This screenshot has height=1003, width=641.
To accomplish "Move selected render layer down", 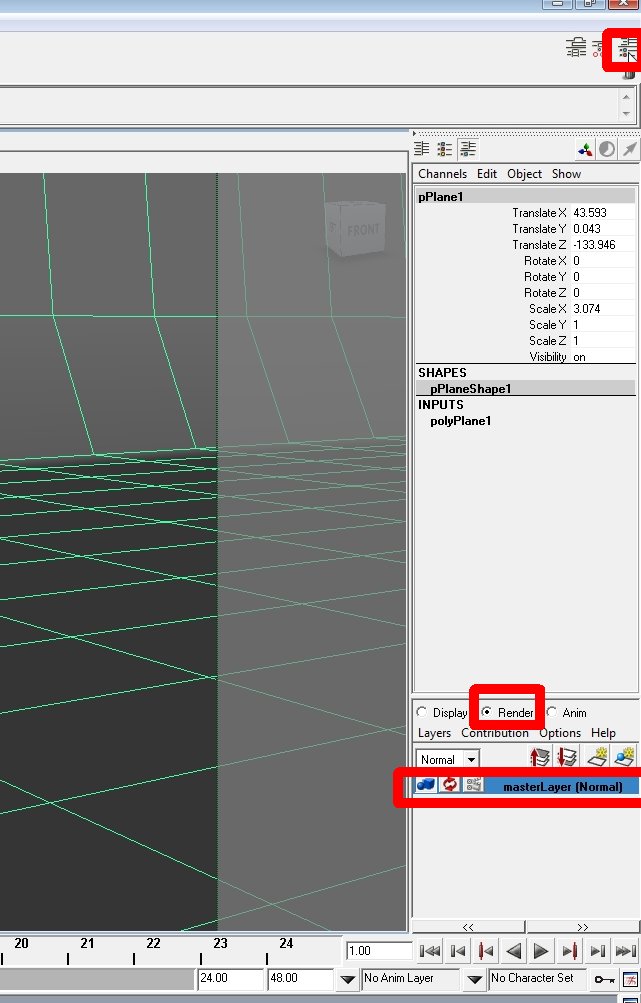I will (x=567, y=757).
